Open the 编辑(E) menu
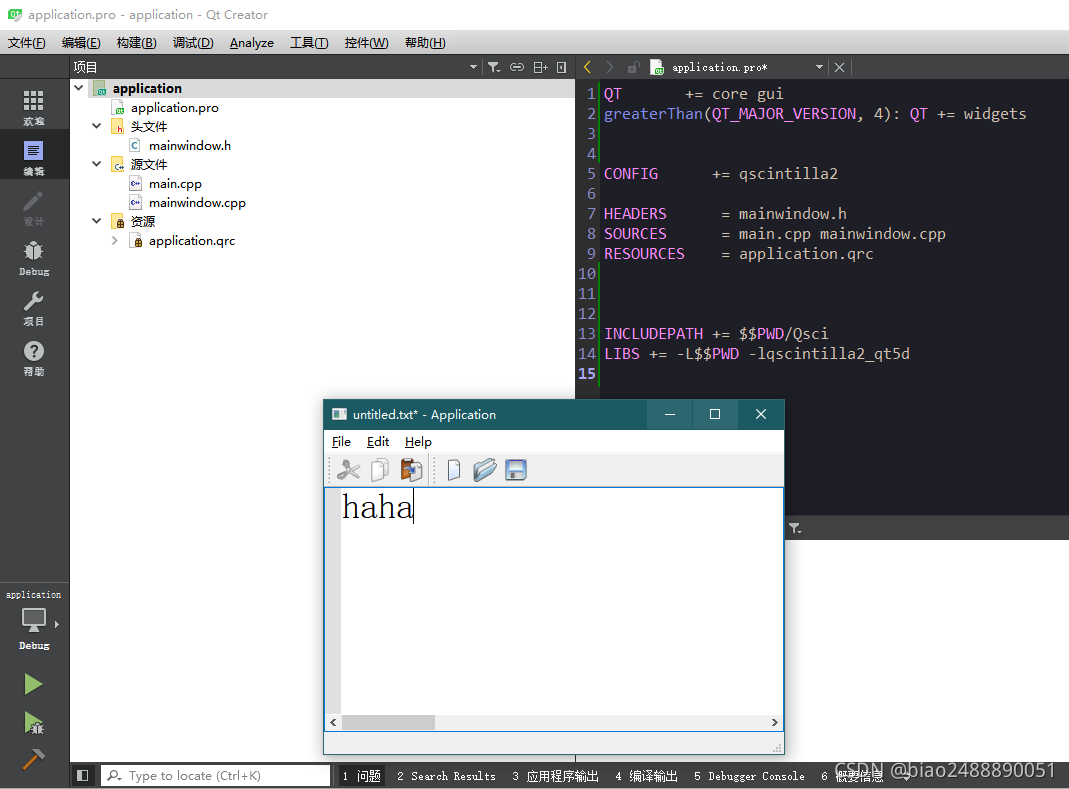Viewport: 1069px width, 789px height. [81, 43]
